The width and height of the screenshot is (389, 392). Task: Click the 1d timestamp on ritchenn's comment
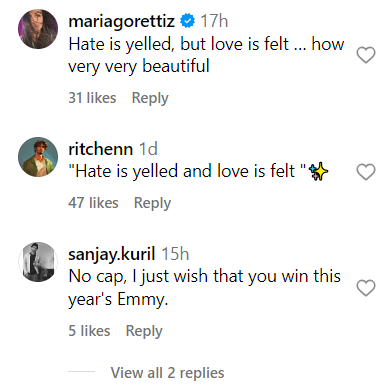point(148,149)
